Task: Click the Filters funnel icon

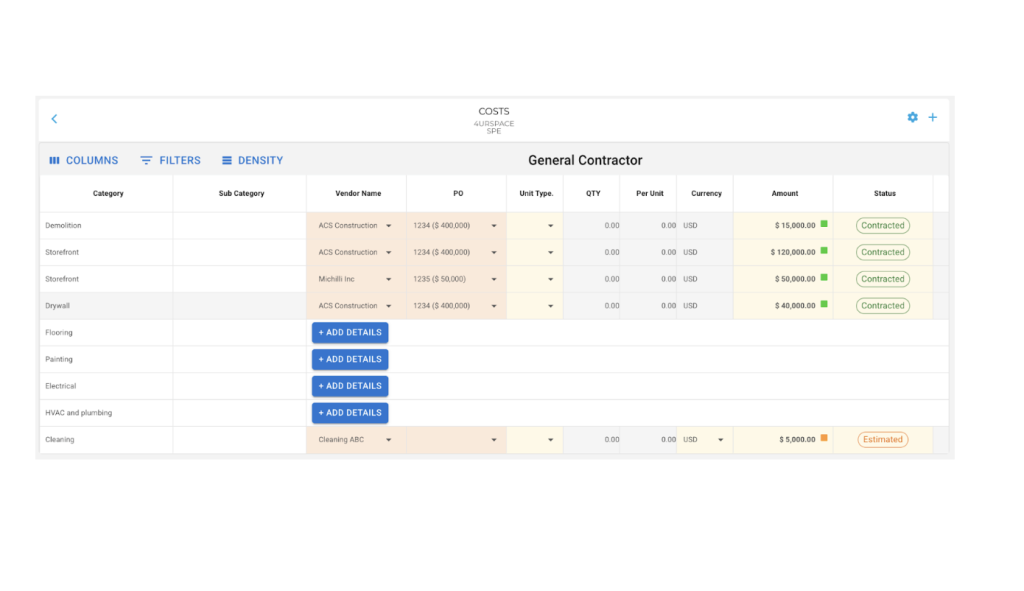Action: (x=148, y=160)
